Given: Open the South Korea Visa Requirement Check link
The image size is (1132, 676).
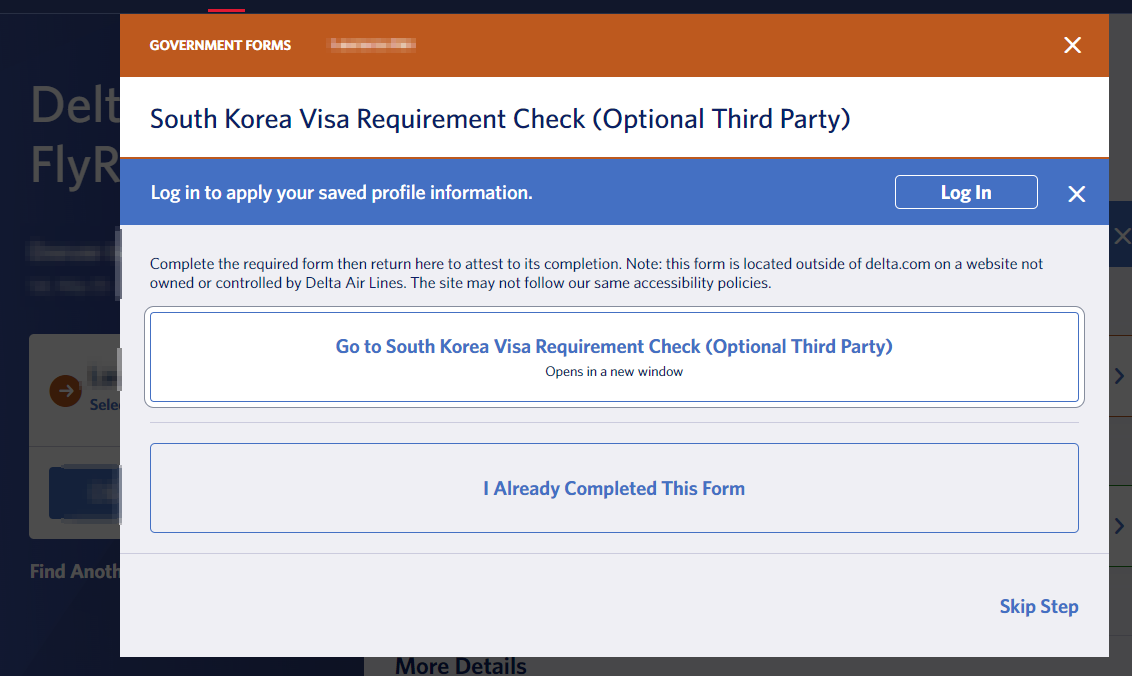Looking at the screenshot, I should point(614,347).
